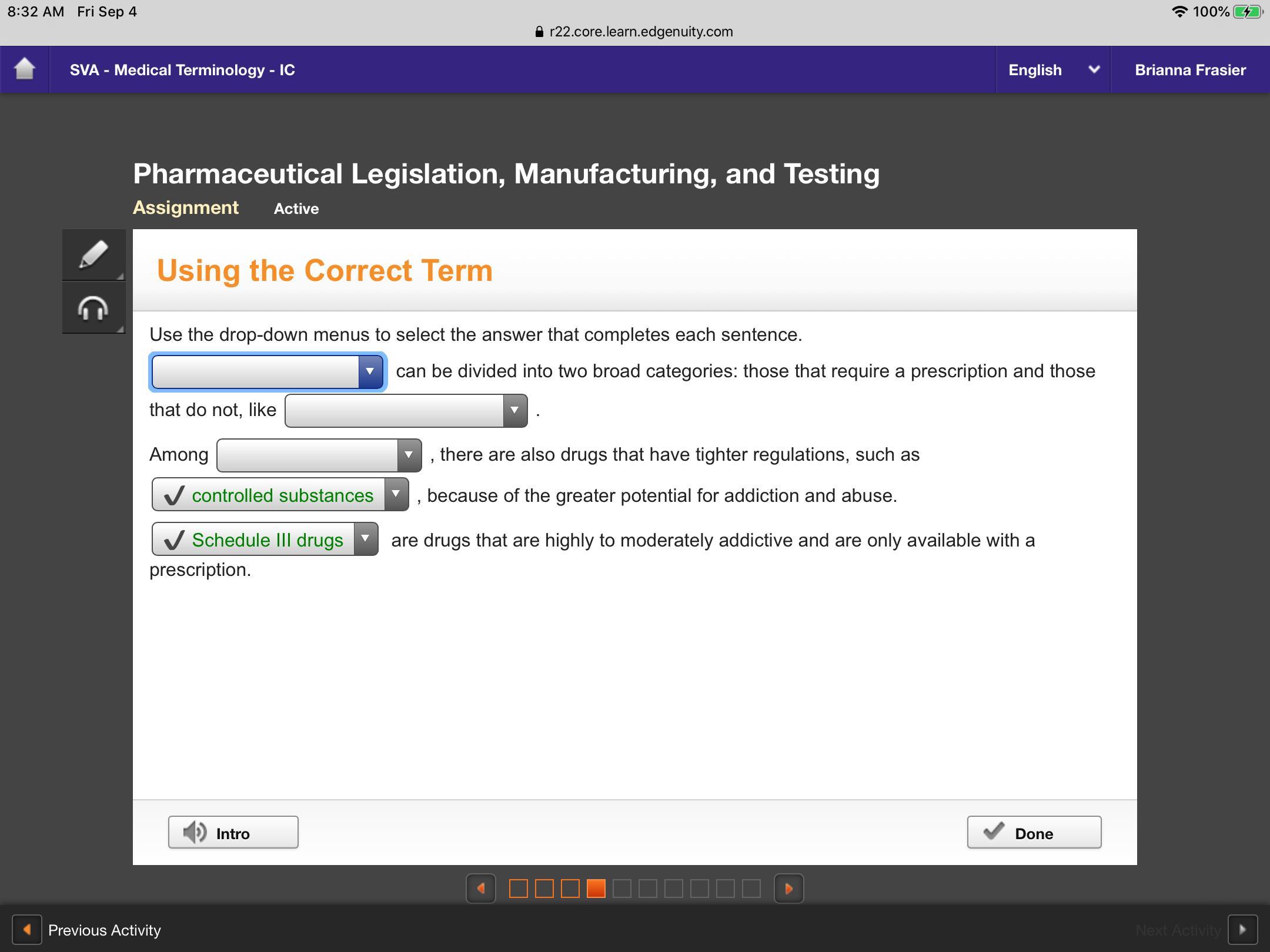Open the first blank sentence drop-down
Image resolution: width=1270 pixels, height=952 pixels.
pyautogui.click(x=268, y=371)
